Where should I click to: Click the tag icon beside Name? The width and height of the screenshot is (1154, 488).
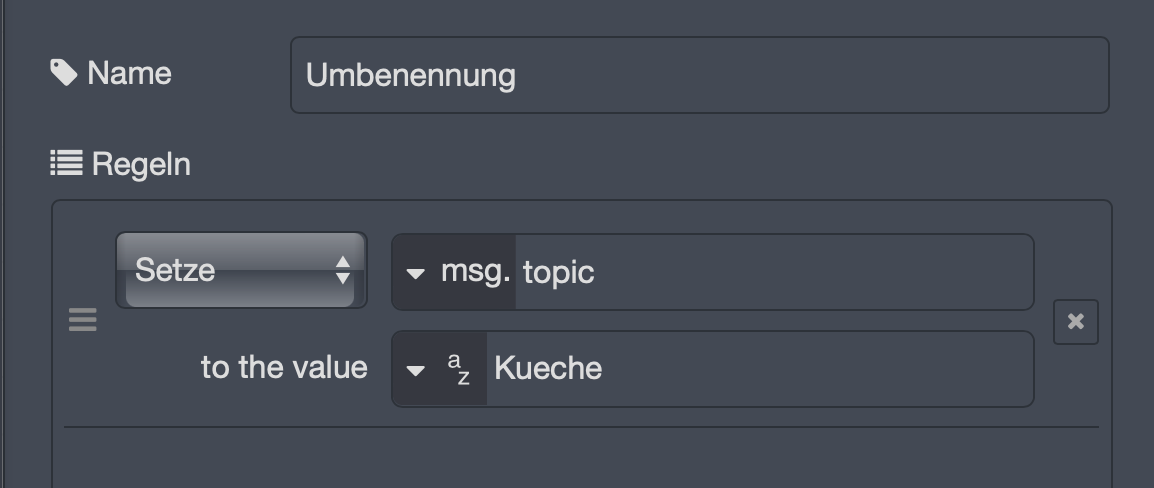[64, 72]
